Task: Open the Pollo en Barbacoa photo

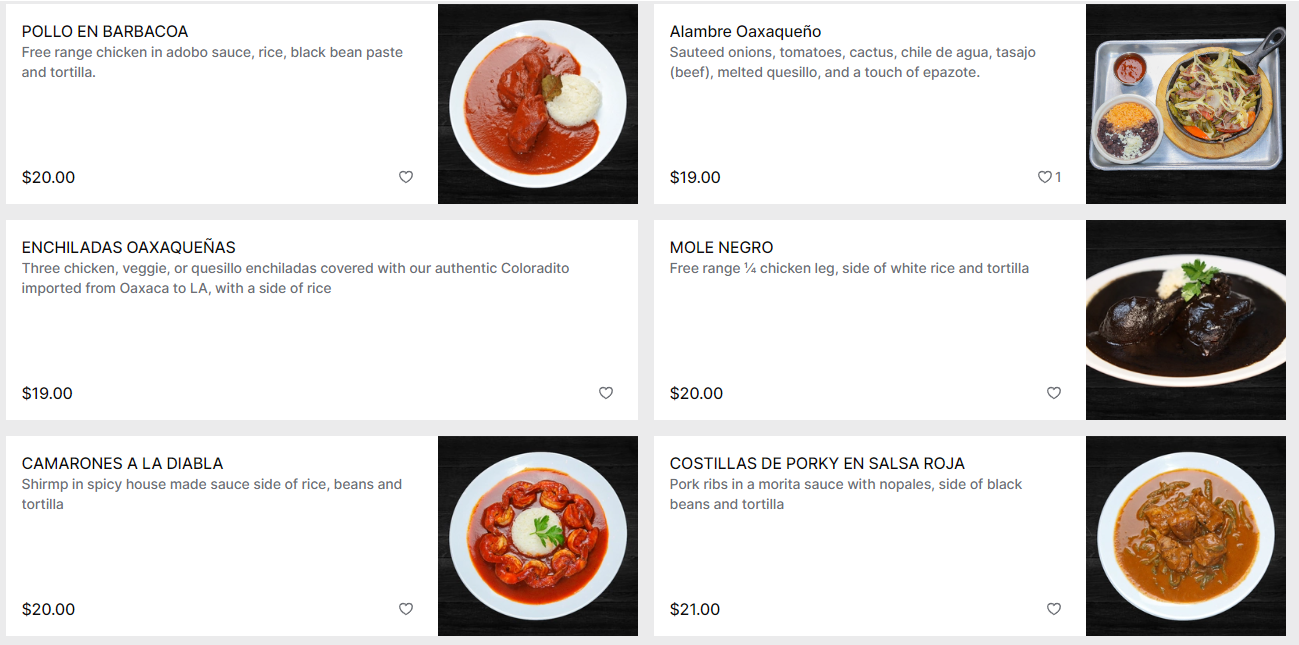Action: (x=538, y=104)
